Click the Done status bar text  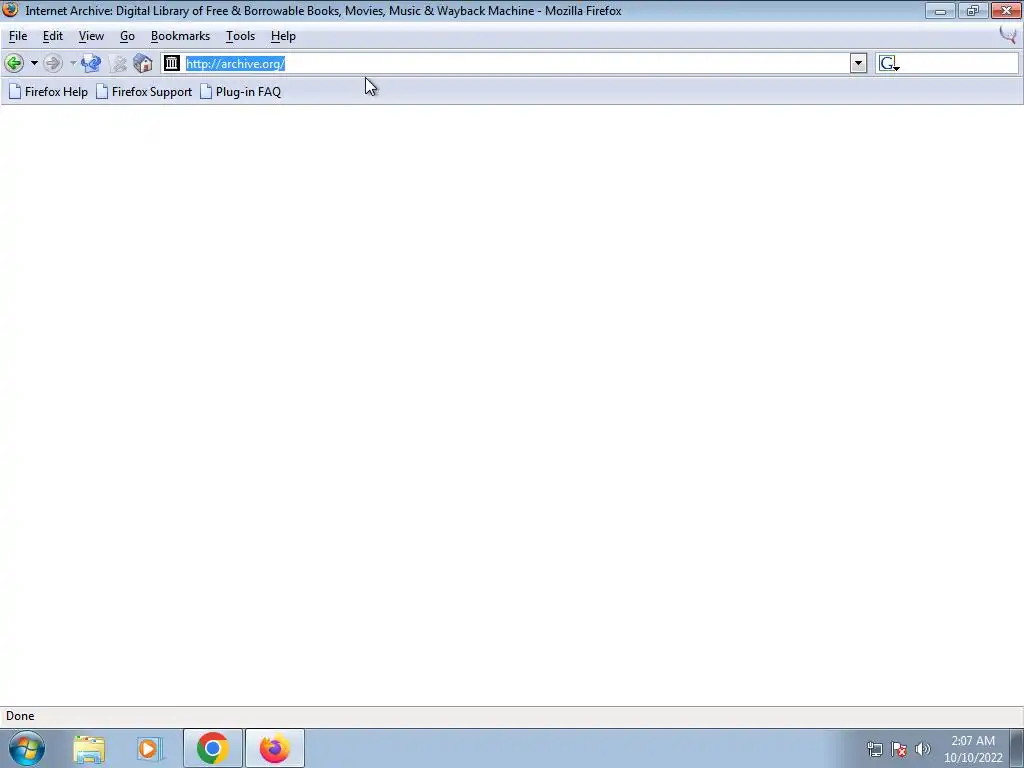point(20,716)
